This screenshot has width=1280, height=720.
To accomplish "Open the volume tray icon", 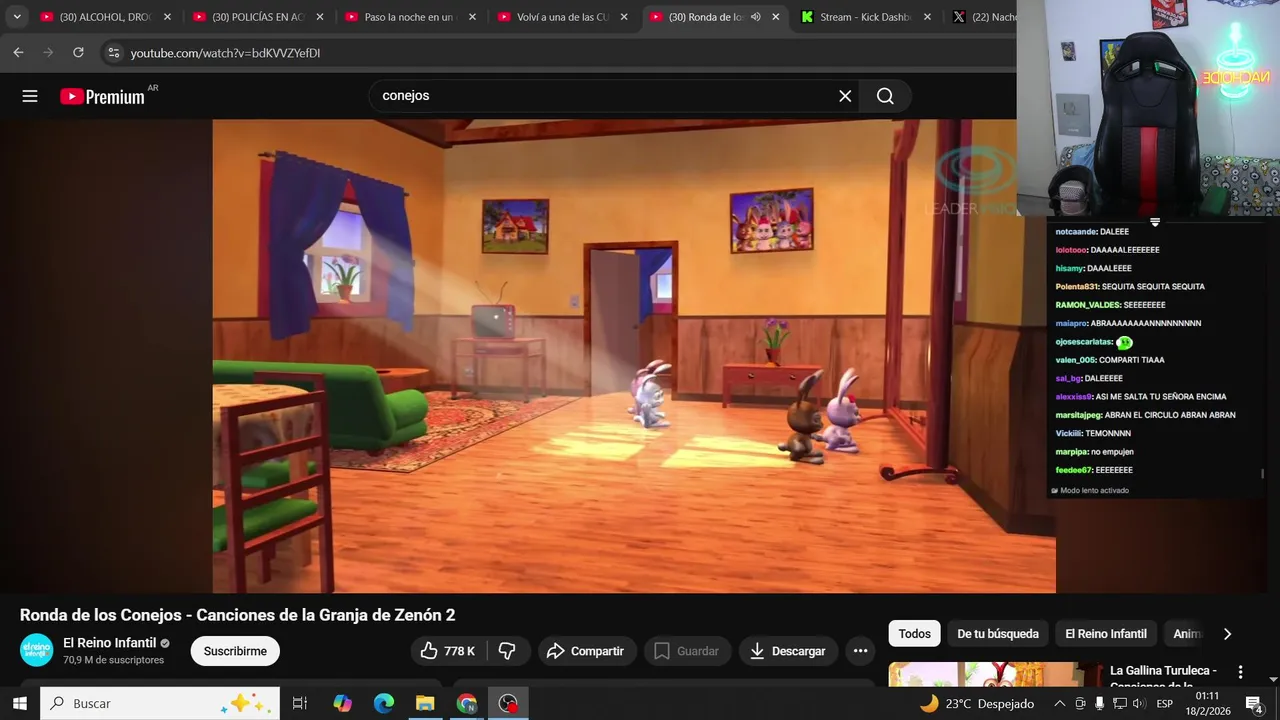I will [1138, 703].
